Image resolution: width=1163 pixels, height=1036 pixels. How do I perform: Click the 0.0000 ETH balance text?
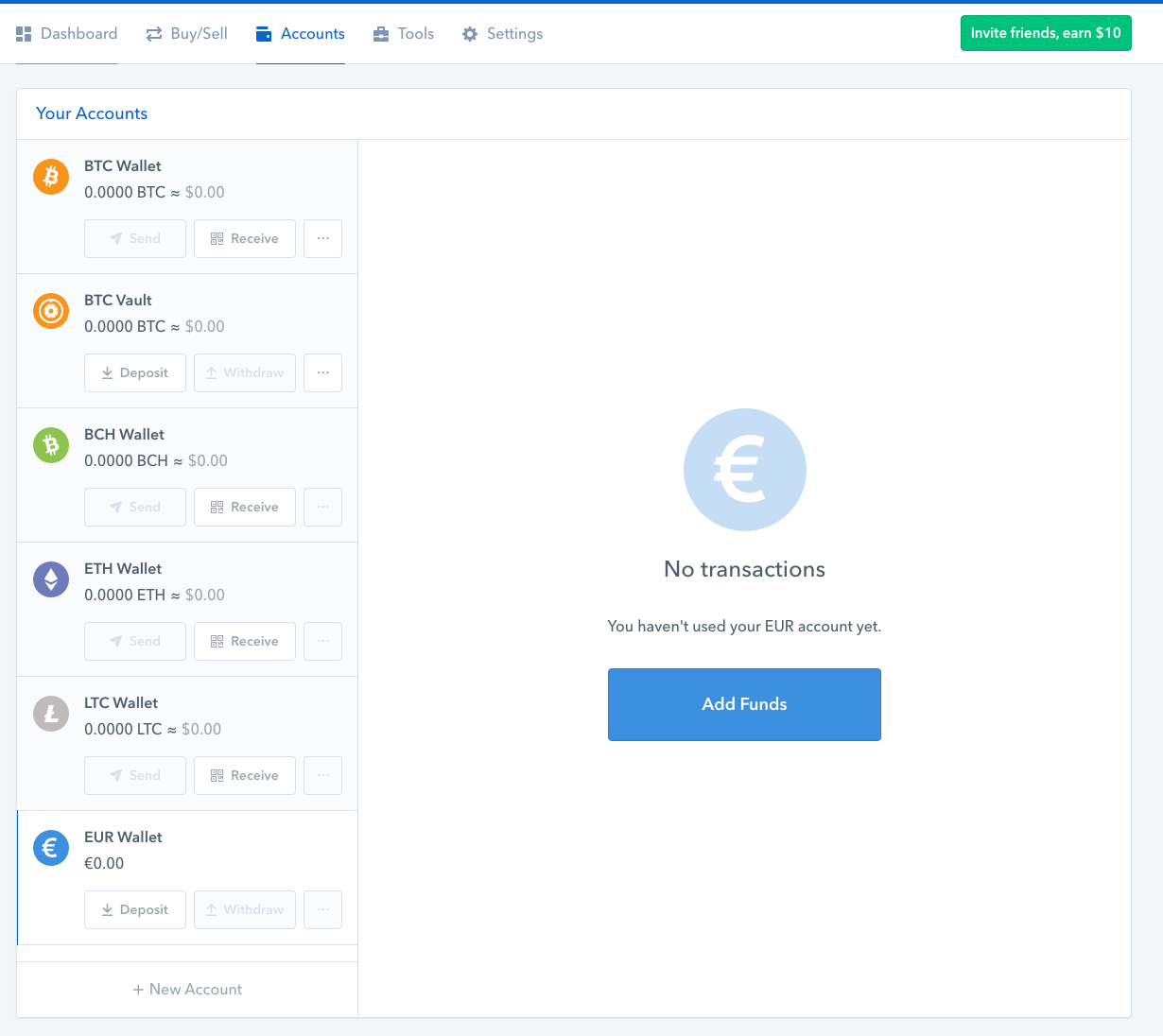[x=125, y=596]
